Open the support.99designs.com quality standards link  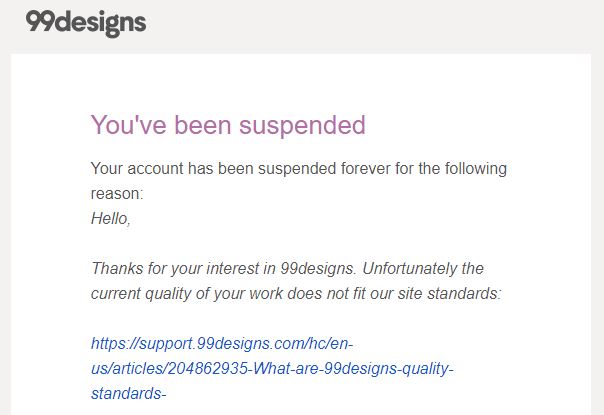[272, 368]
